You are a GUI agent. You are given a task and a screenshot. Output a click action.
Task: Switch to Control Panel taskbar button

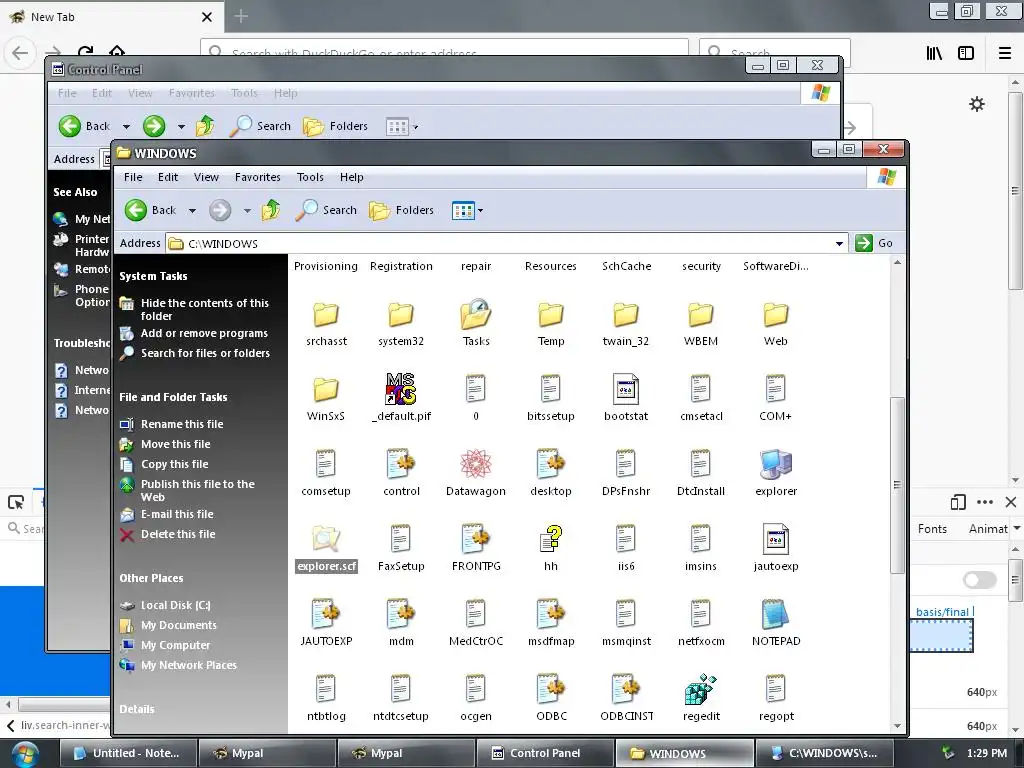[x=545, y=754]
